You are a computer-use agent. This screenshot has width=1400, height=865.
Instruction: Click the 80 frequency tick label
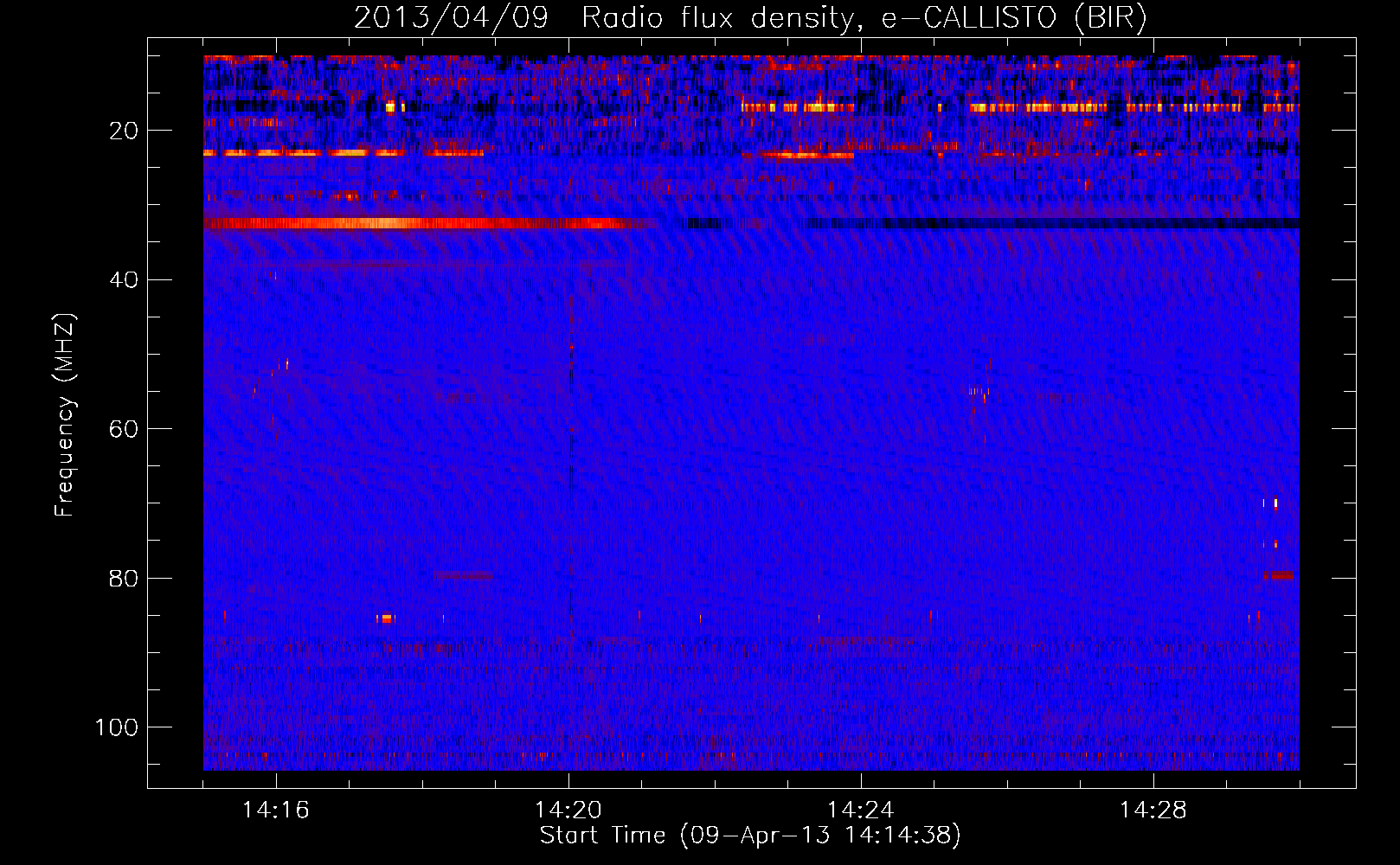tap(124, 578)
